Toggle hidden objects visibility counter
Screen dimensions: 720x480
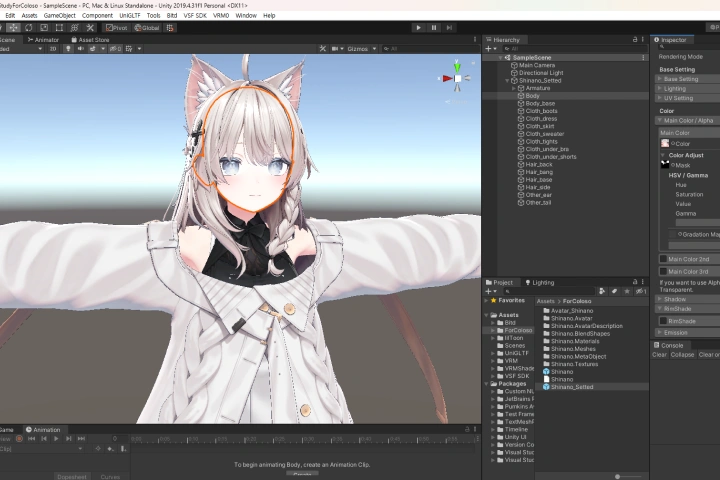pos(115,49)
